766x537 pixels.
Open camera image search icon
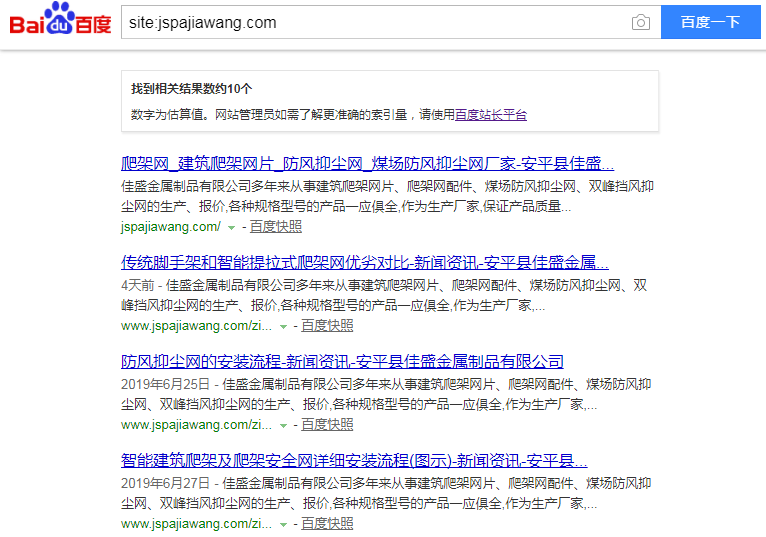click(x=640, y=22)
